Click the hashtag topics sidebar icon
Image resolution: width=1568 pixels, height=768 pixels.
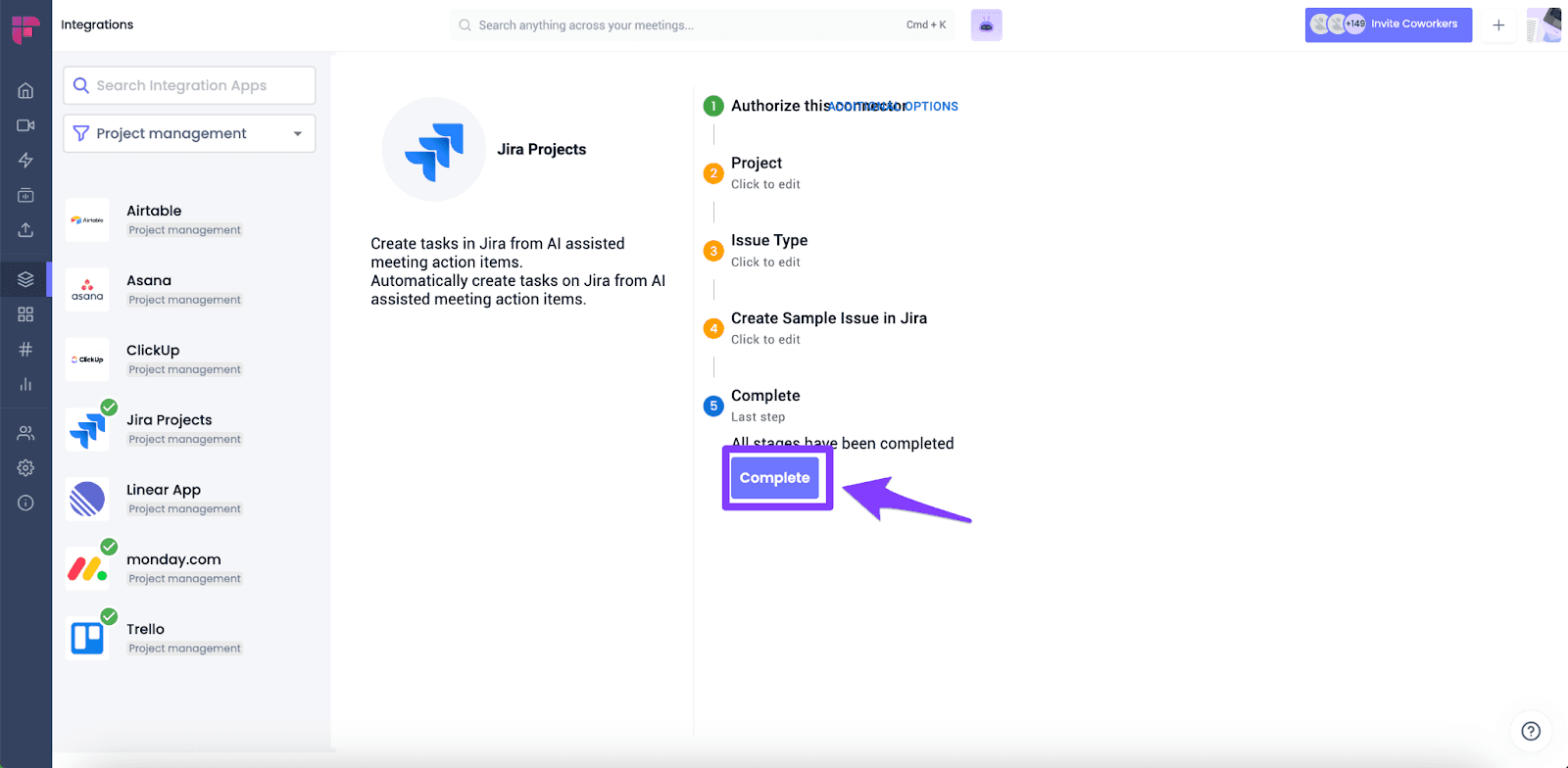[25, 349]
